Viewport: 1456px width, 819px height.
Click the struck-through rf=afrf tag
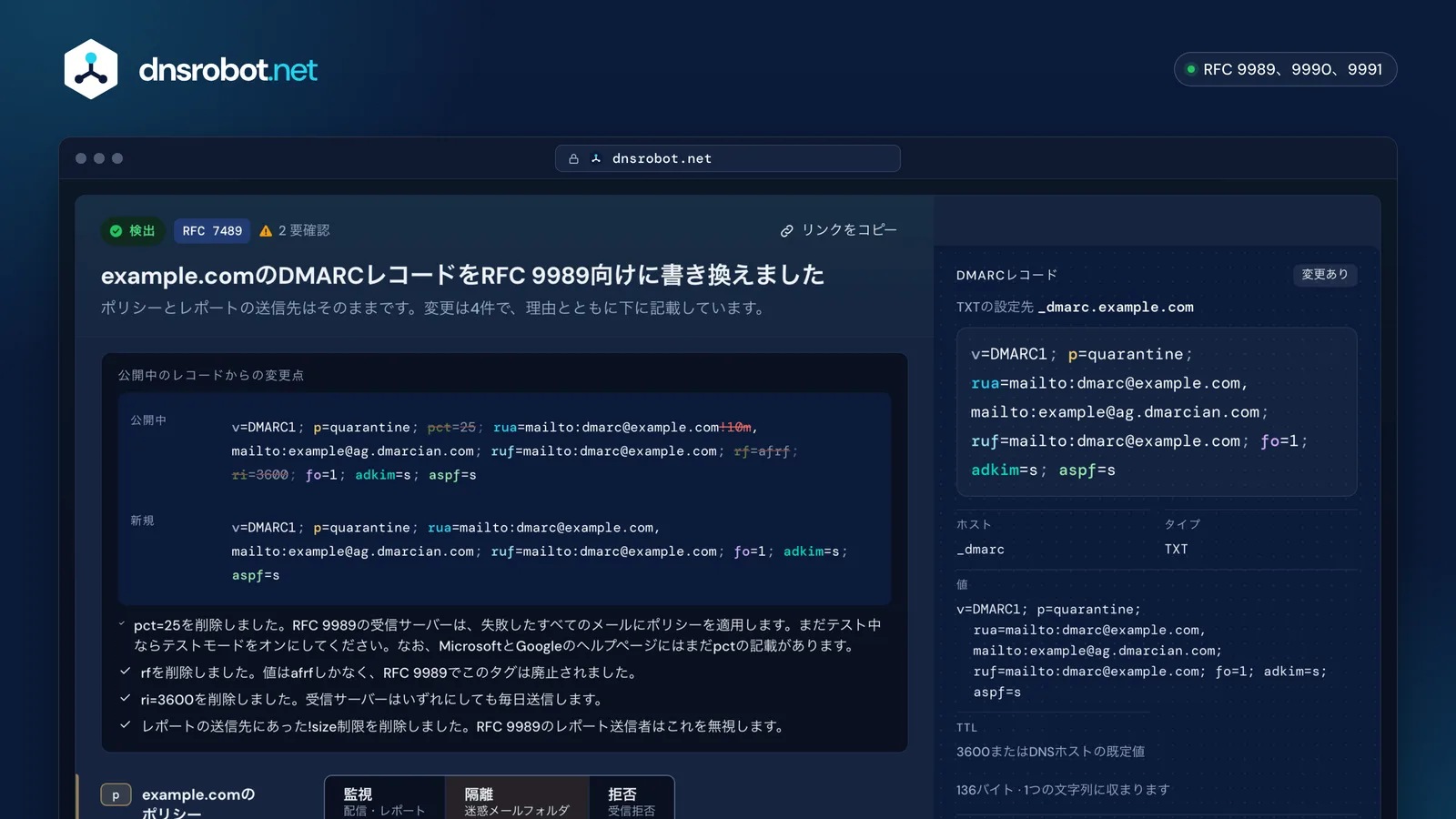click(762, 451)
